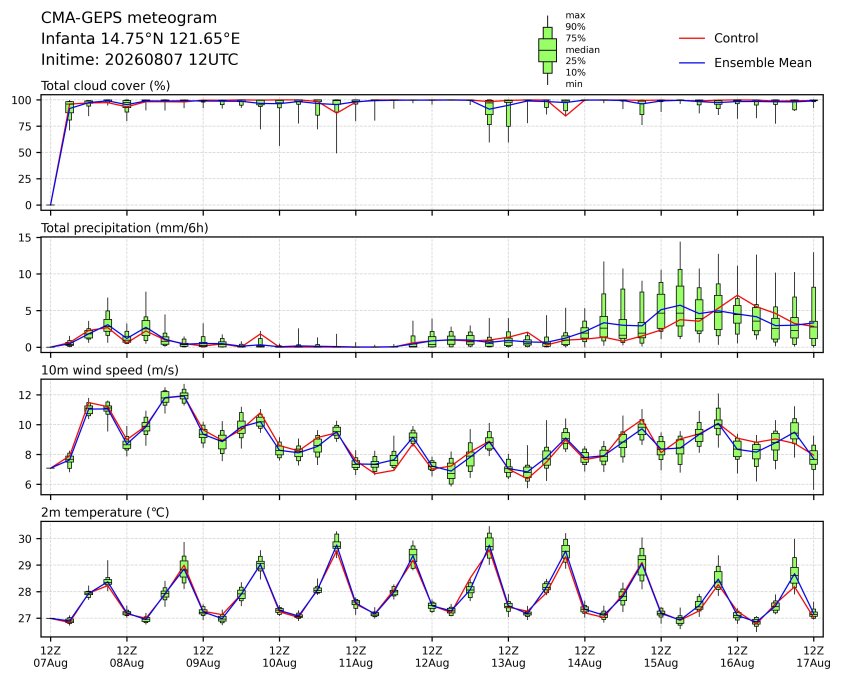Screen dimensions: 842x680
Task: Click the 'Total precipitation (mm/6h)' panel title
Action: tap(125, 228)
